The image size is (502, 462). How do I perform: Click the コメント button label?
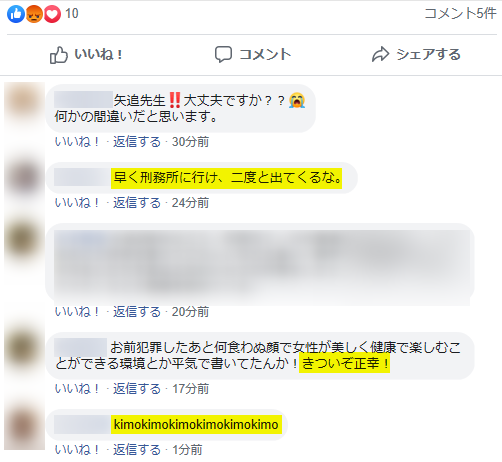265,54
